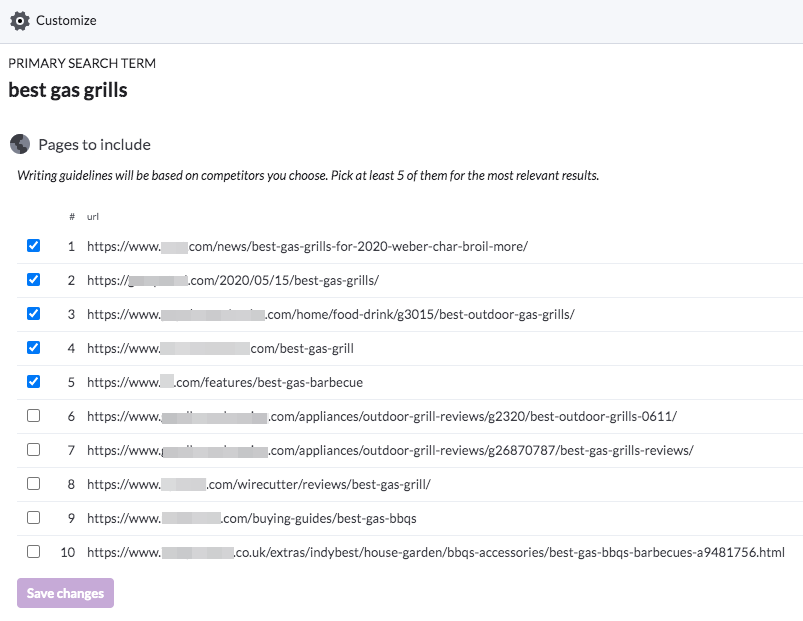Open the wirecutter best-gas-grill URL
The height and width of the screenshot is (621, 803).
tap(259, 484)
